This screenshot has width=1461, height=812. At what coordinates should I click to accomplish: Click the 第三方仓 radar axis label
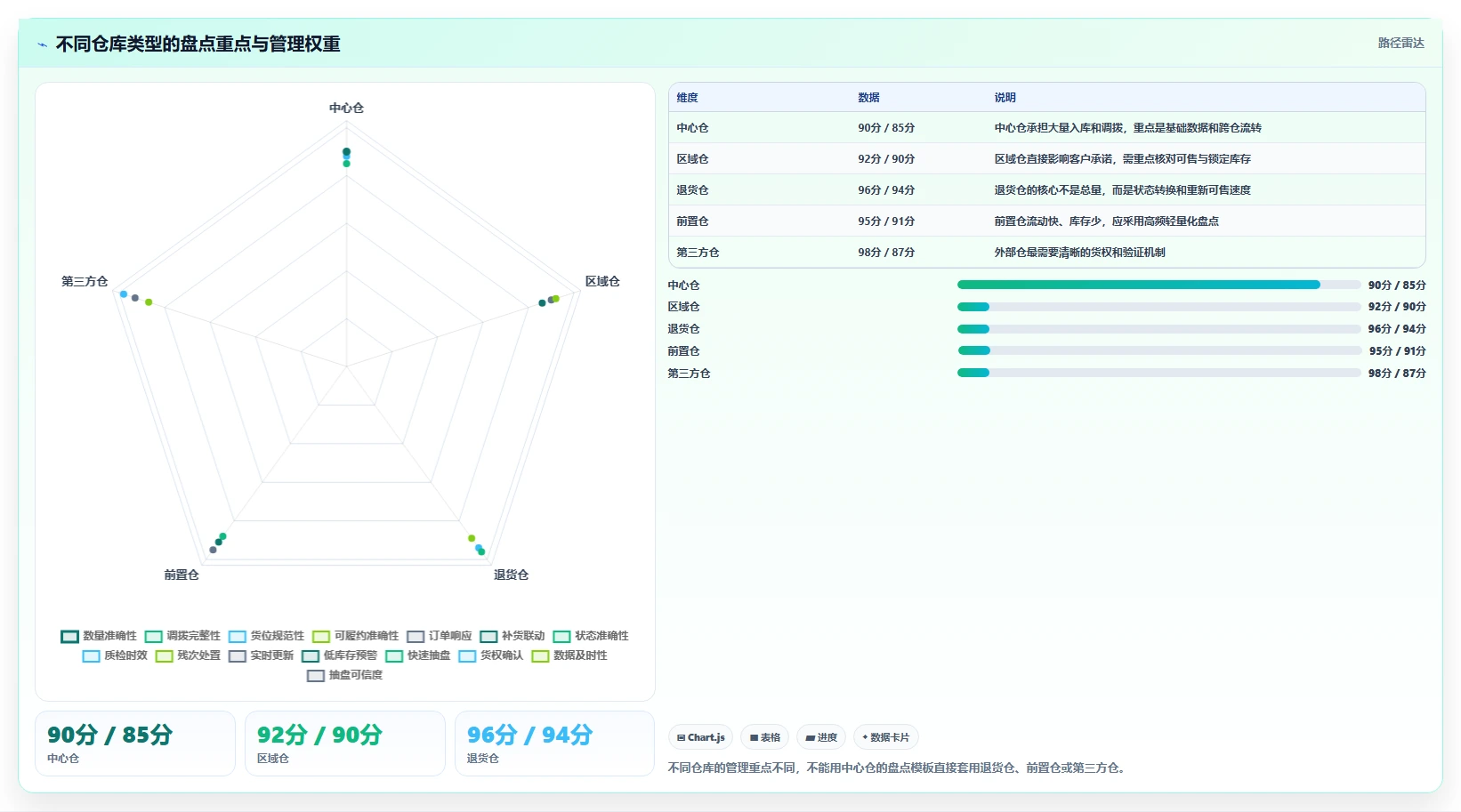click(x=85, y=281)
